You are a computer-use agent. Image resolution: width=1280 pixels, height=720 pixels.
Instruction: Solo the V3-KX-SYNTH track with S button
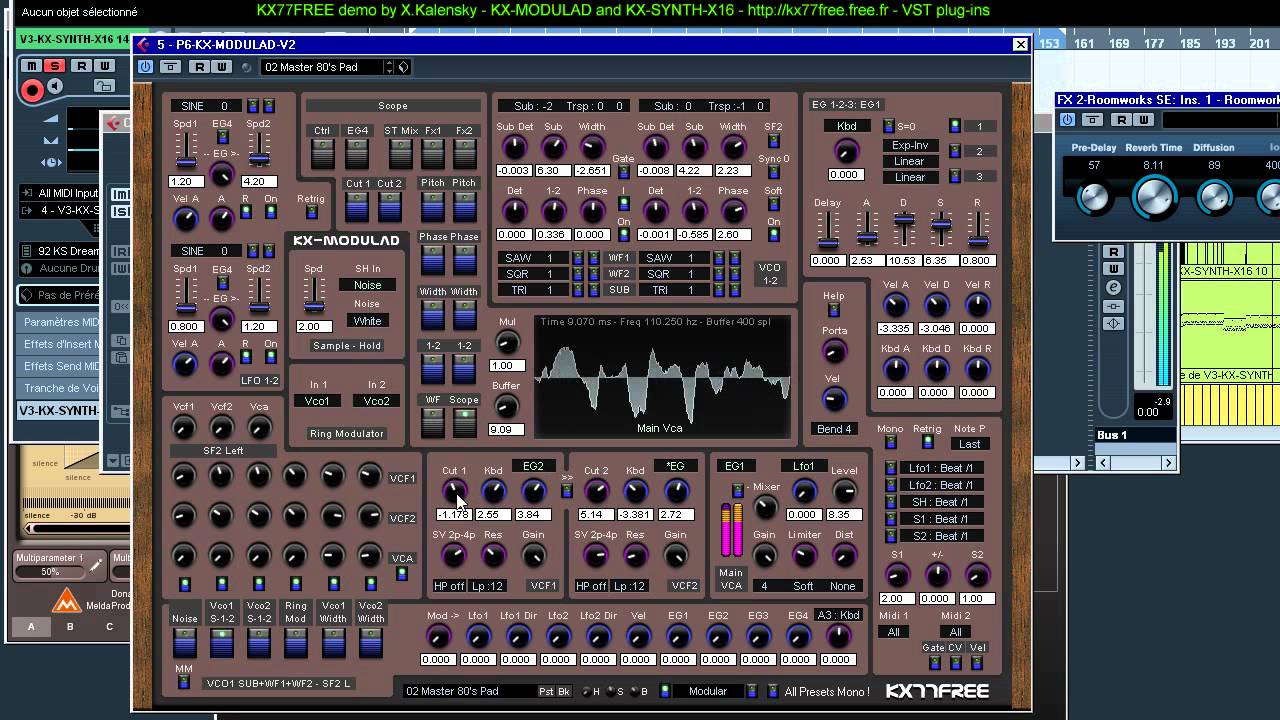tap(54, 66)
